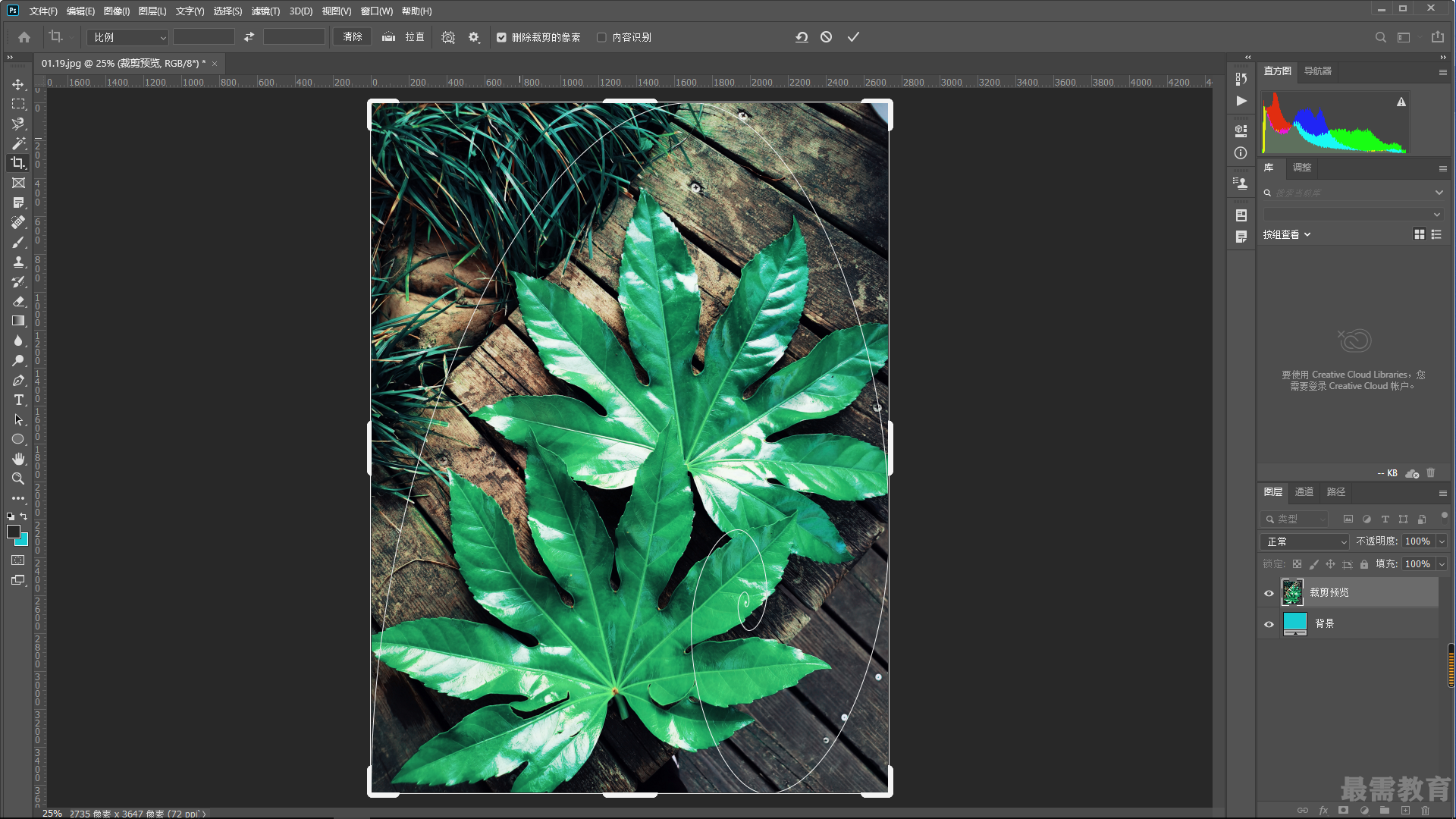Click the background color swatch
Viewport: 1456px width, 819px height.
click(x=24, y=541)
